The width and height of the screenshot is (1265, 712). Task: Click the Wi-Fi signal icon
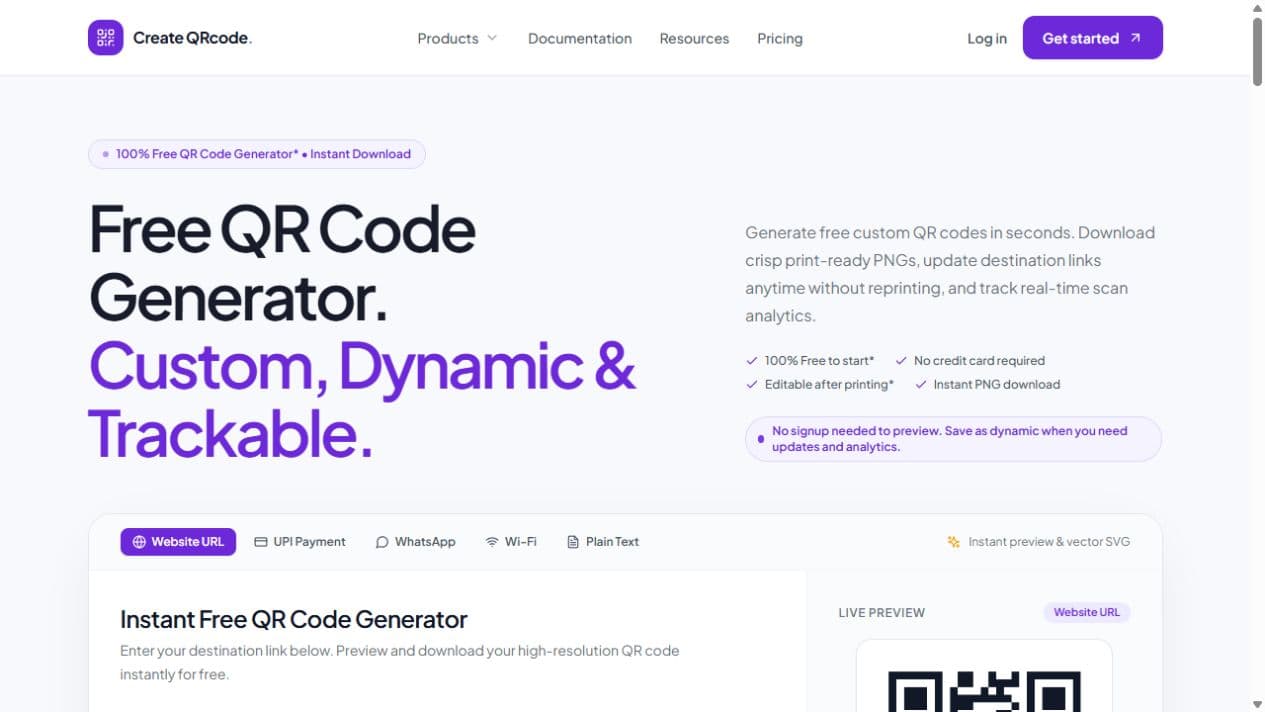point(492,542)
